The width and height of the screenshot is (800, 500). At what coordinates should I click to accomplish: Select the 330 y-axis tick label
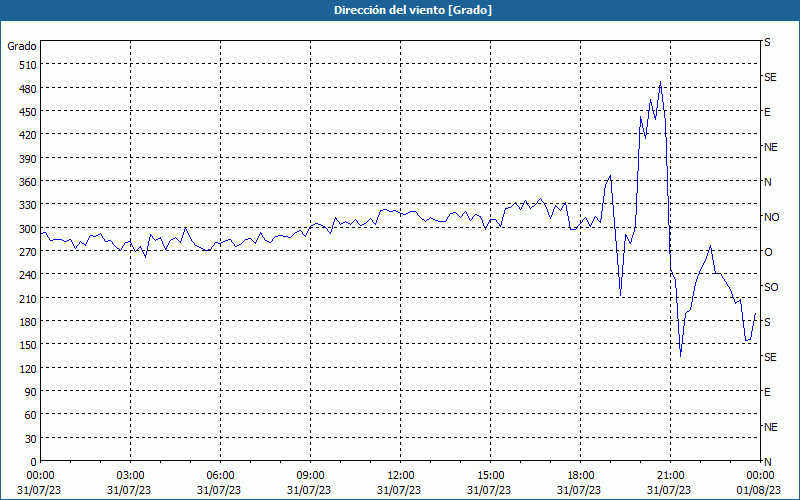pos(29,205)
